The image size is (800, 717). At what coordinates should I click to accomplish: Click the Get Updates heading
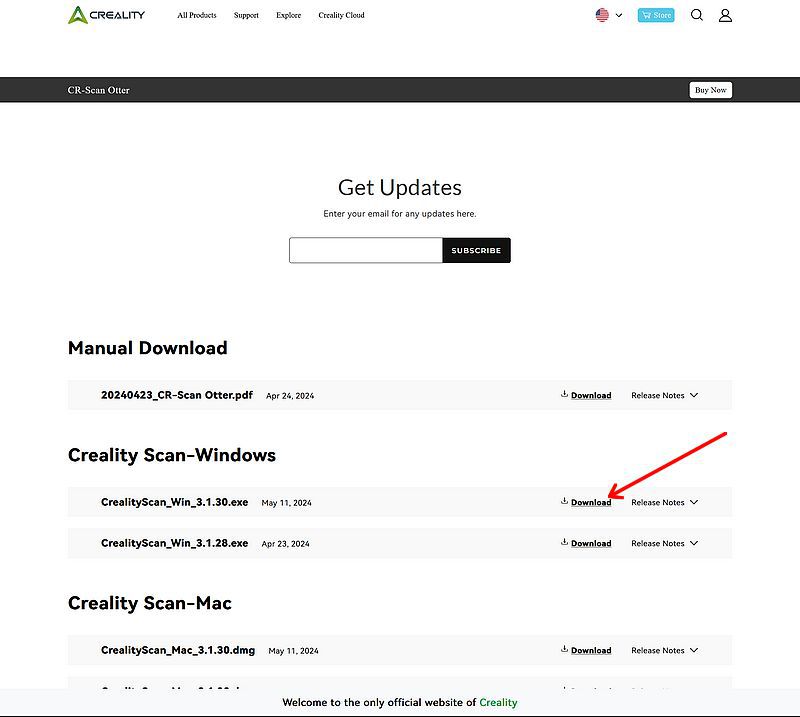(x=400, y=188)
